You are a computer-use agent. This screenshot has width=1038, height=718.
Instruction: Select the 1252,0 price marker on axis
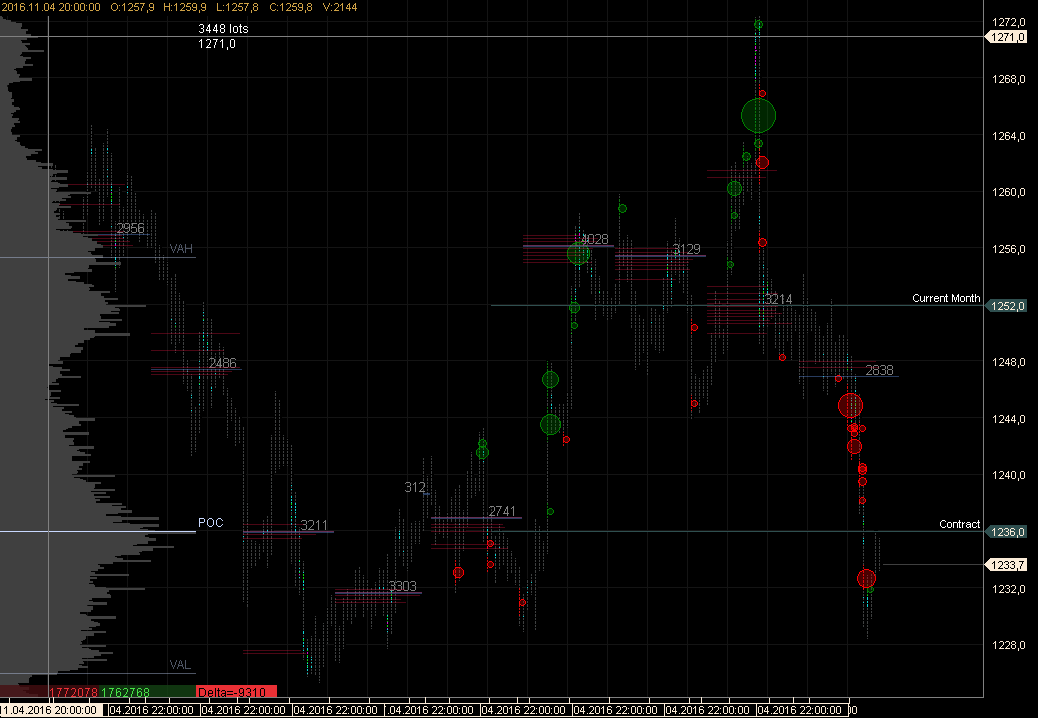point(1008,306)
